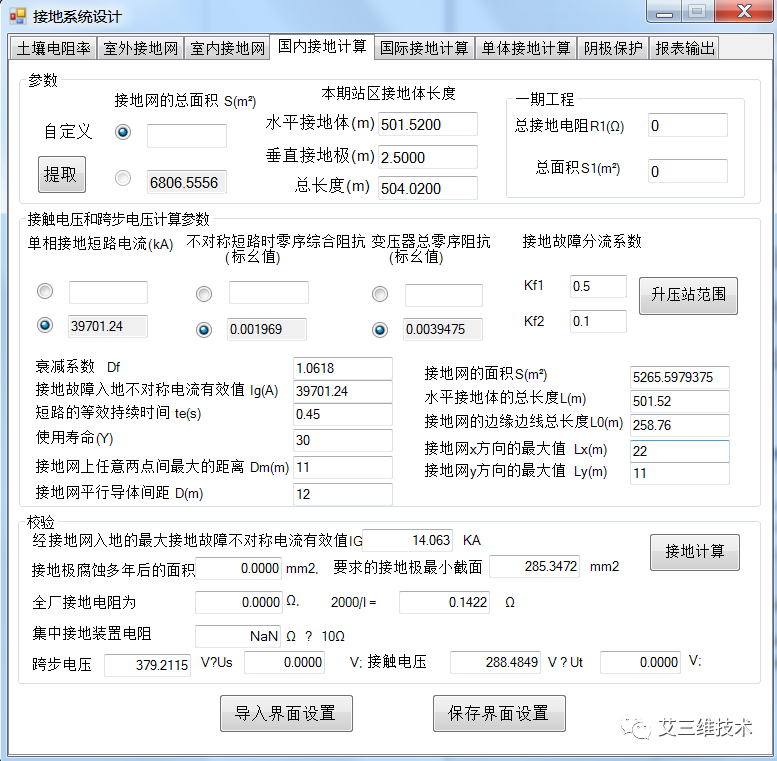
Task: Select the radio button beside 39701.24
Action: click(45, 325)
